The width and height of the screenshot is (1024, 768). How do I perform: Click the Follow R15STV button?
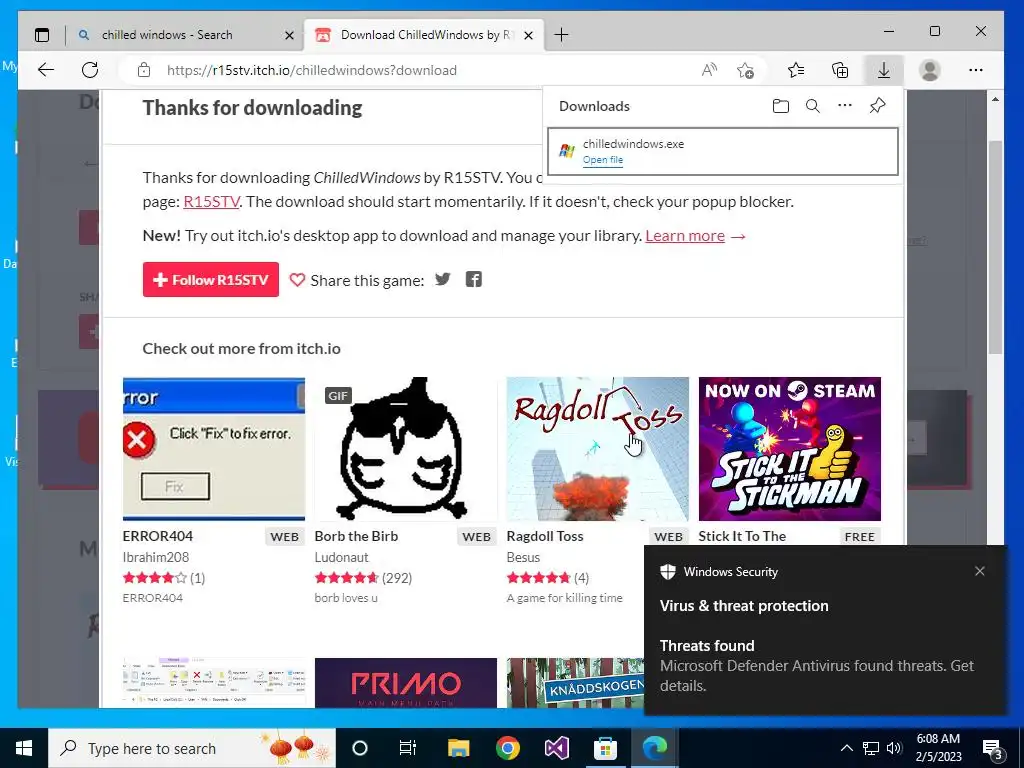tap(211, 280)
